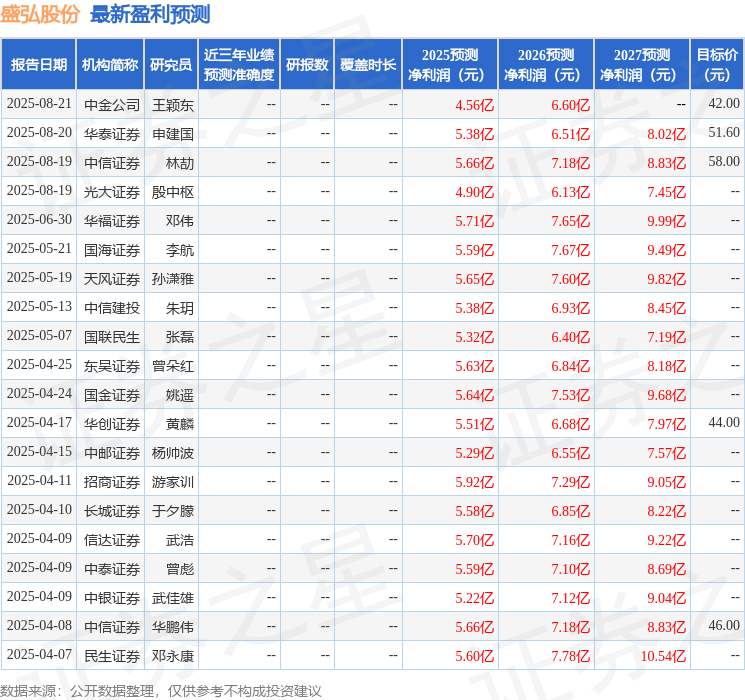Click the 信达证券 institution cell
The height and width of the screenshot is (700, 745).
tap(112, 540)
